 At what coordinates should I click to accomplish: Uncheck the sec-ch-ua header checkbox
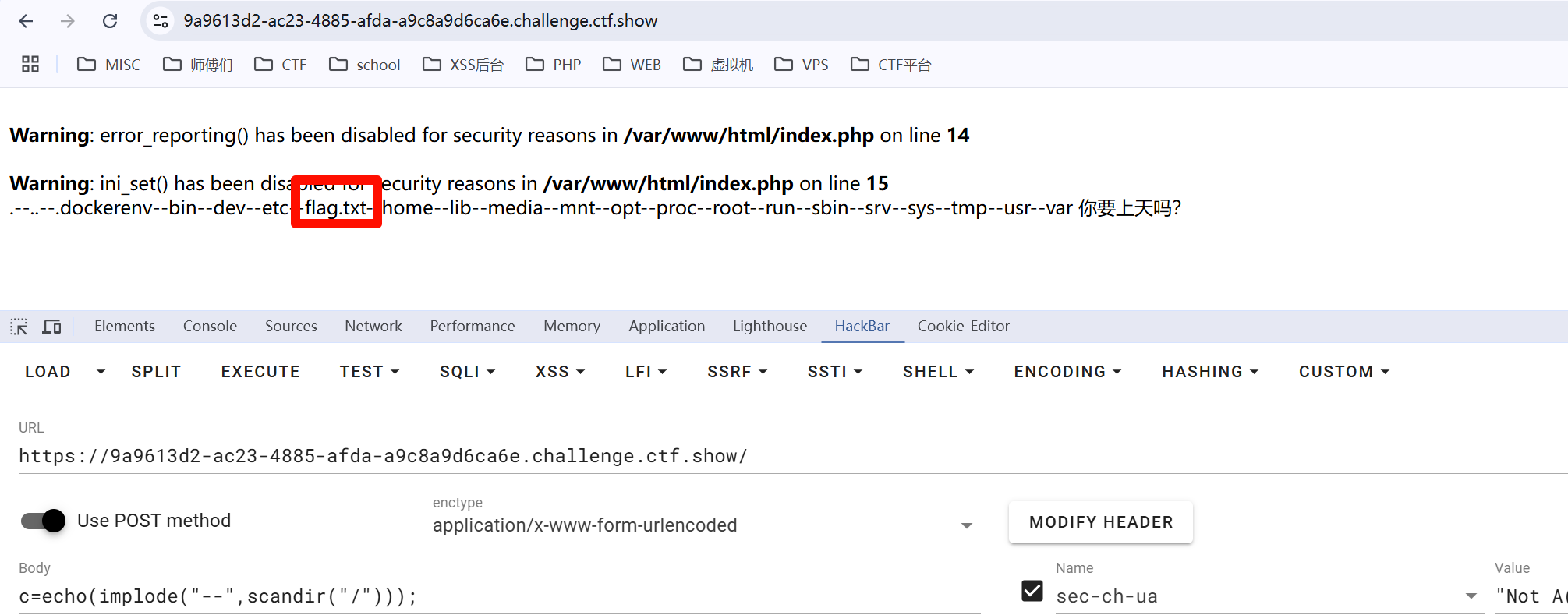pyautogui.click(x=1032, y=591)
